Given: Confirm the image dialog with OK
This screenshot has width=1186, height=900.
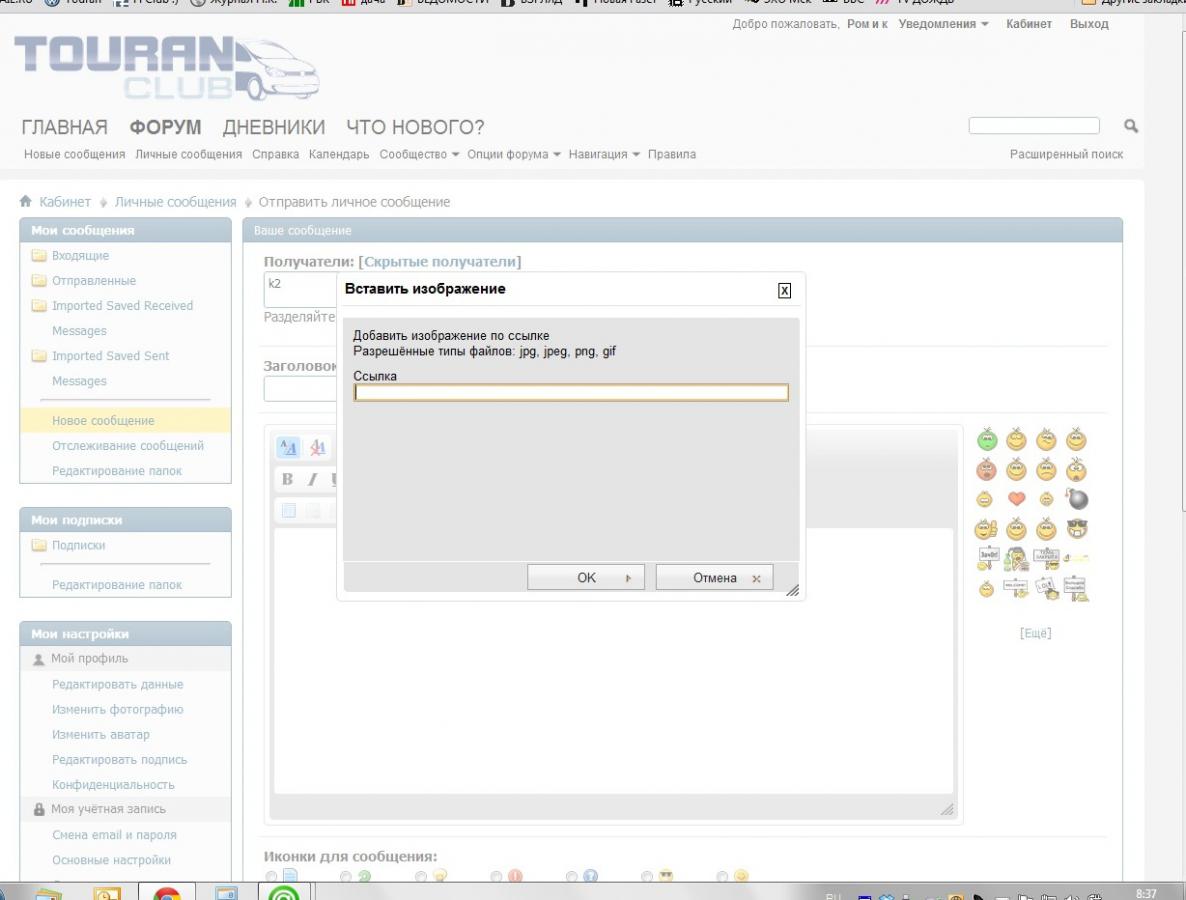Looking at the screenshot, I should [585, 577].
